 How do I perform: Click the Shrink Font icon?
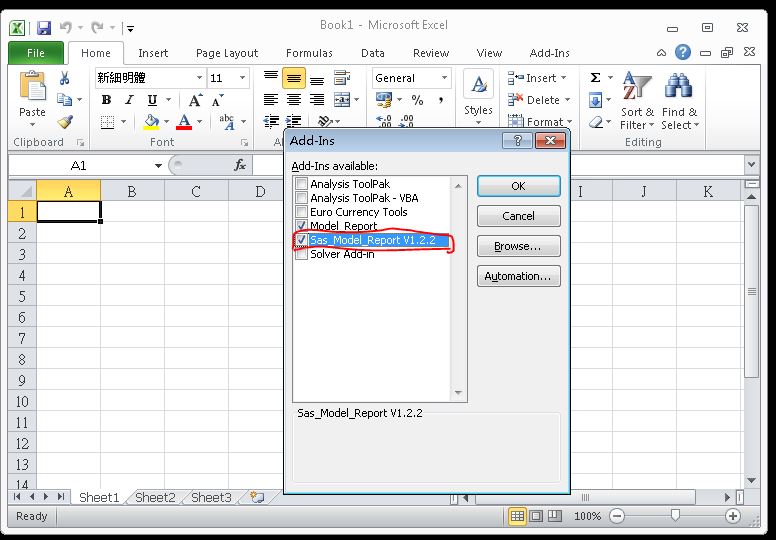pos(218,100)
